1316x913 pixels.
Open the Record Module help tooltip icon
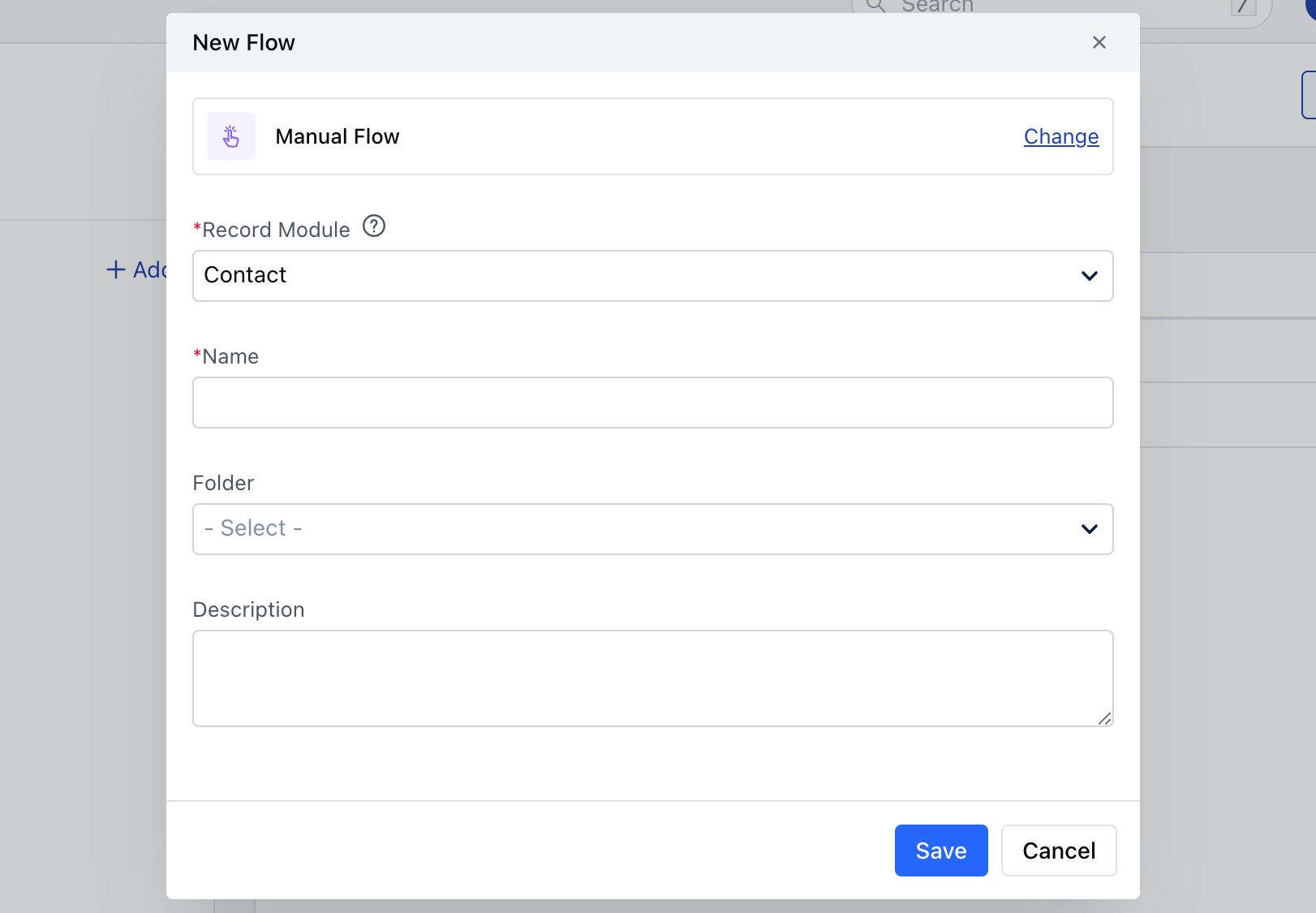click(x=374, y=226)
